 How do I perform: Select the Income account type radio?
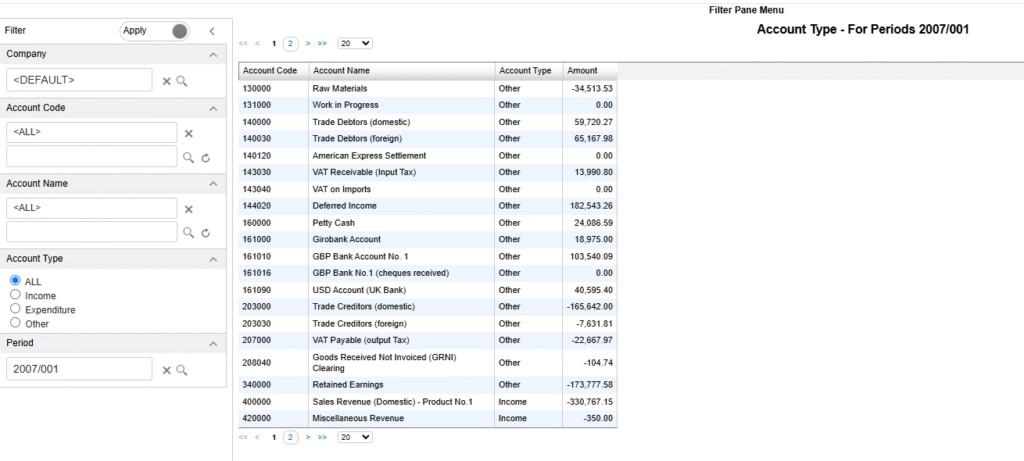tap(16, 294)
